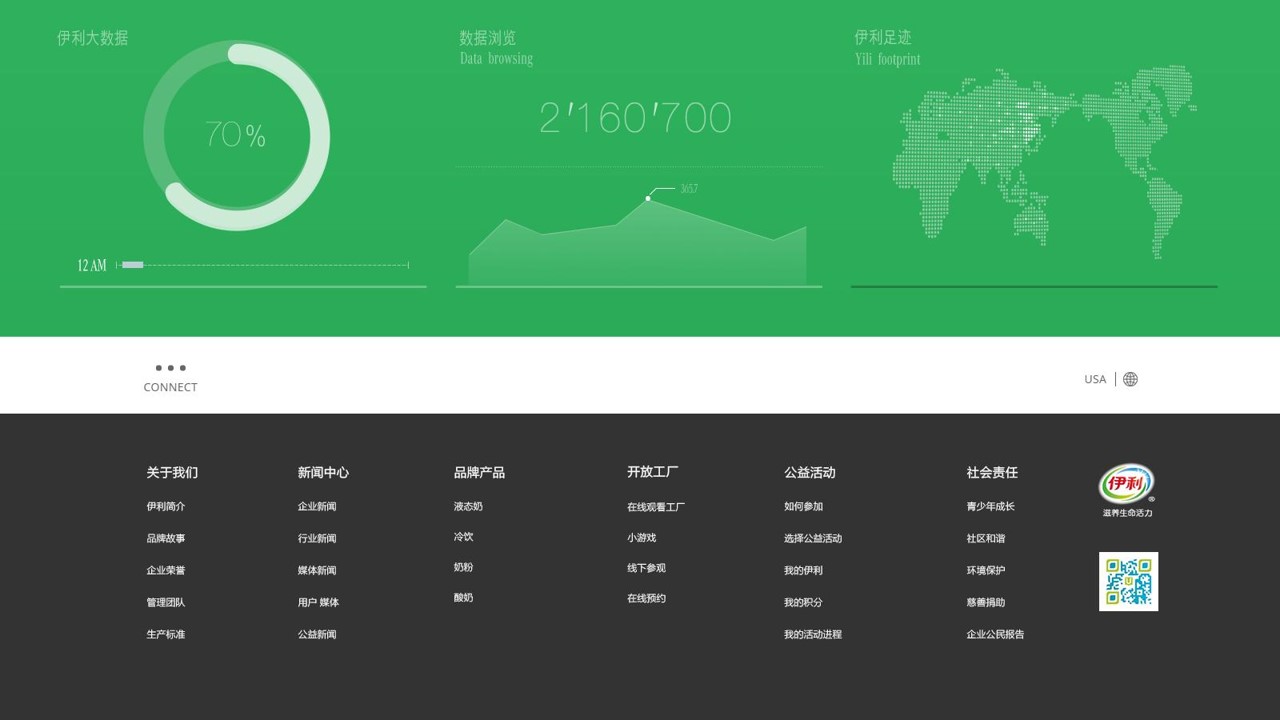The image size is (1280, 720).
Task: Open 企业新闻 link
Action: (x=317, y=506)
